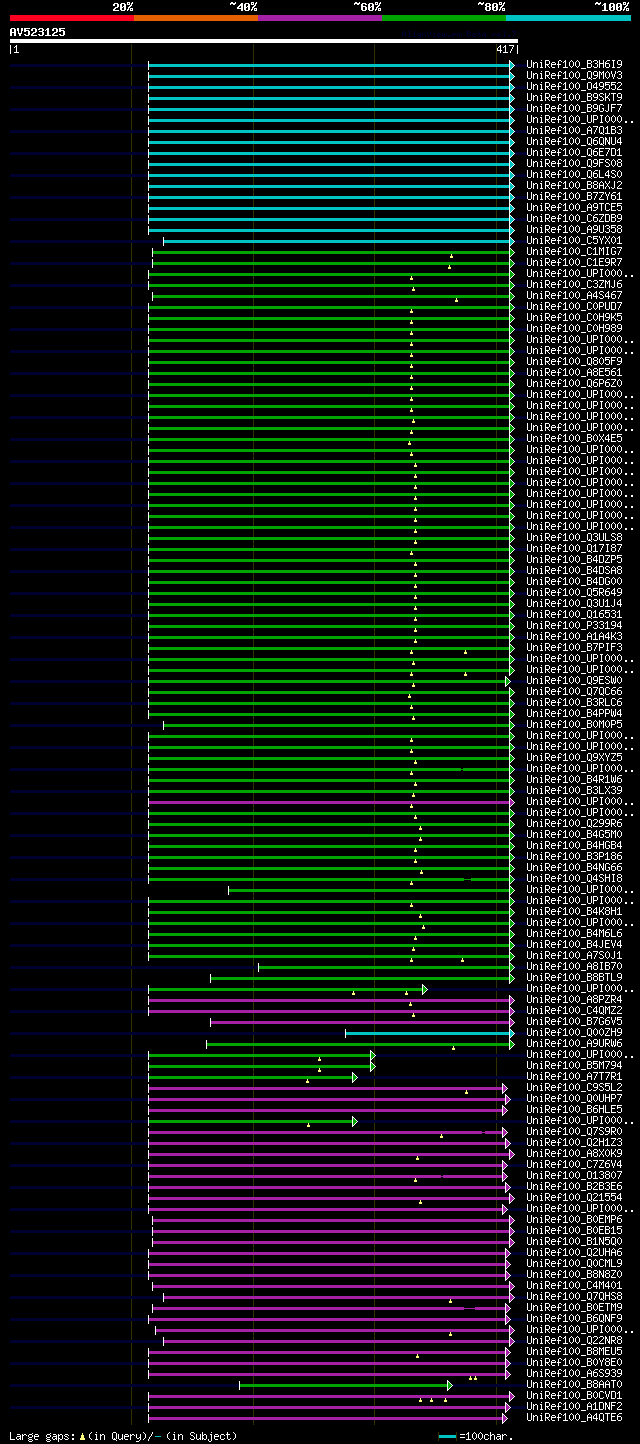Viewport: 640px width, 1444px height.
Task: Open hit UniRef100_B7PIF3
Action: click(574, 647)
